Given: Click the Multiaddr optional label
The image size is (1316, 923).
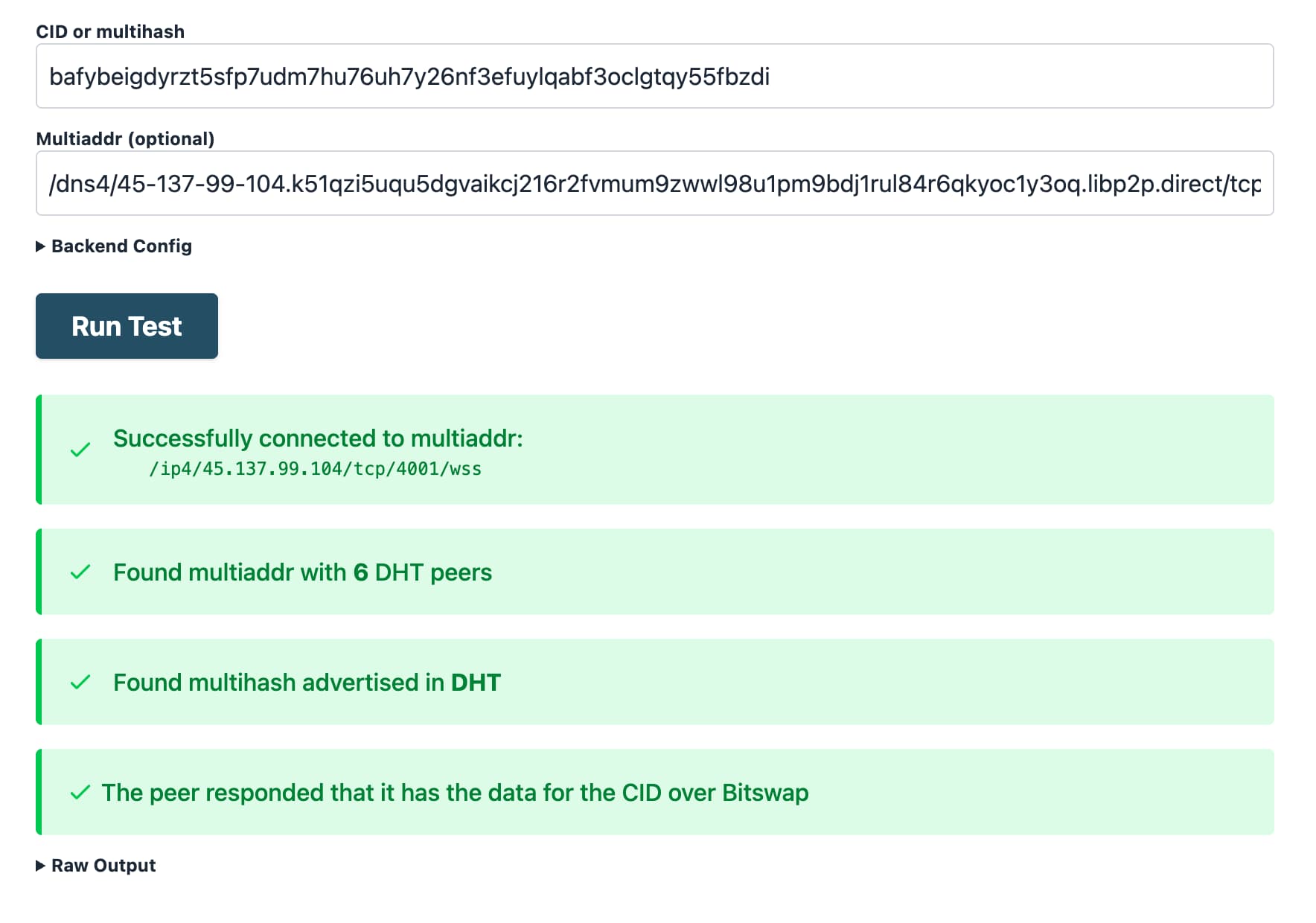Looking at the screenshot, I should click(x=126, y=138).
